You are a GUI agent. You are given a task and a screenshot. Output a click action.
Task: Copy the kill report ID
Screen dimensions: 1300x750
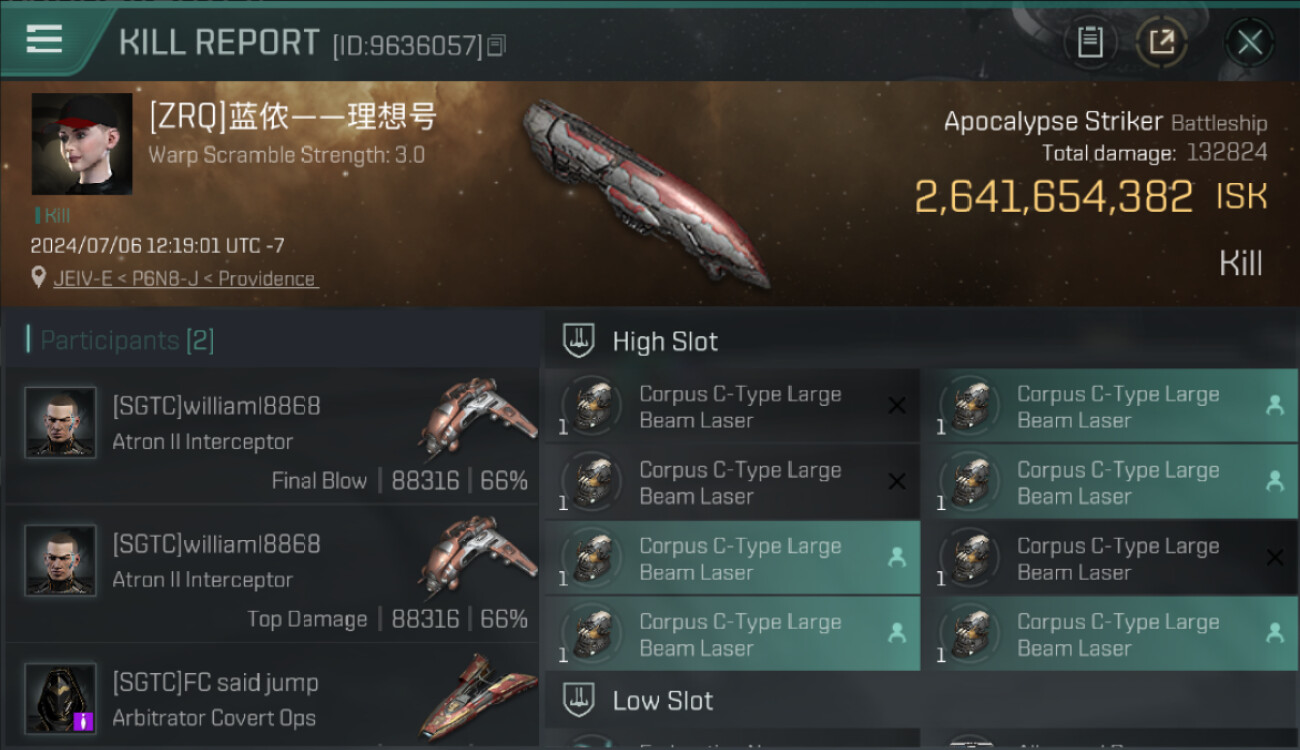click(497, 45)
